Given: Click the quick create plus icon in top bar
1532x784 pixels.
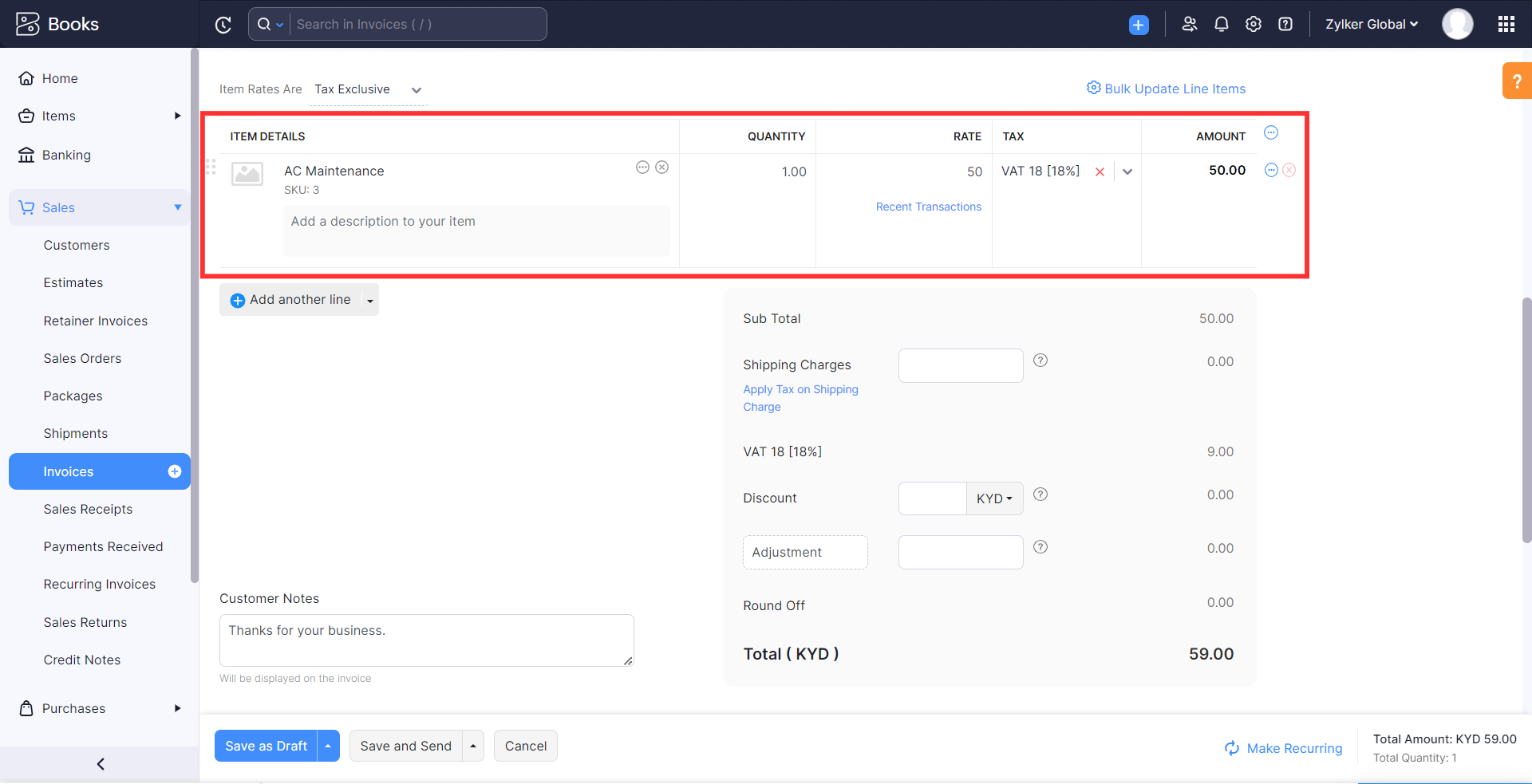Looking at the screenshot, I should pyautogui.click(x=1139, y=25).
